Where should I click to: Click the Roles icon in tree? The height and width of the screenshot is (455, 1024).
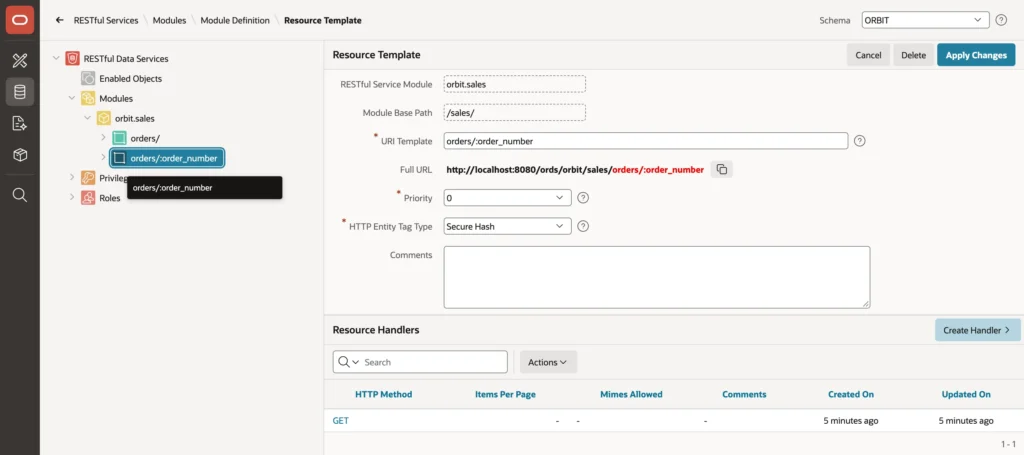click(88, 197)
